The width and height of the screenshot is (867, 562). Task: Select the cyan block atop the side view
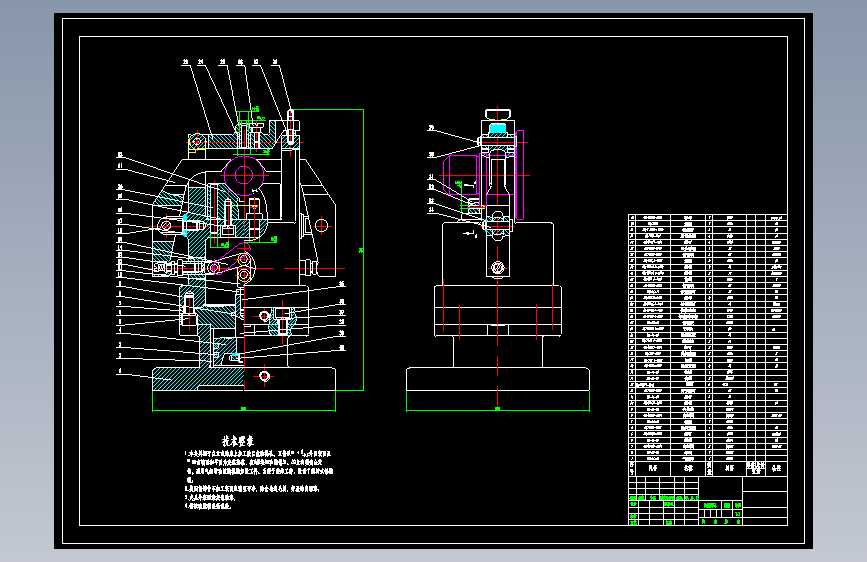point(498,128)
